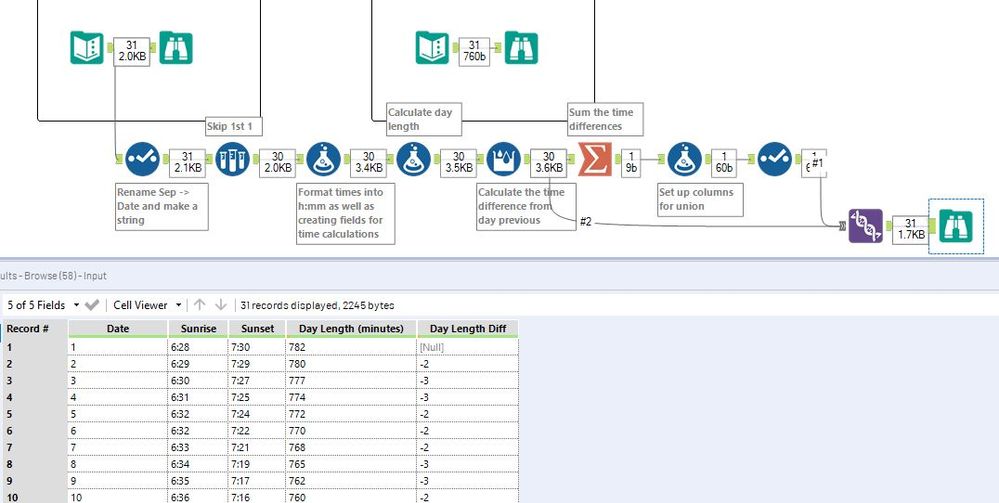This screenshot has width=999, height=503.
Task: Click the Sunrise cell 6:35
Action: pos(198,480)
